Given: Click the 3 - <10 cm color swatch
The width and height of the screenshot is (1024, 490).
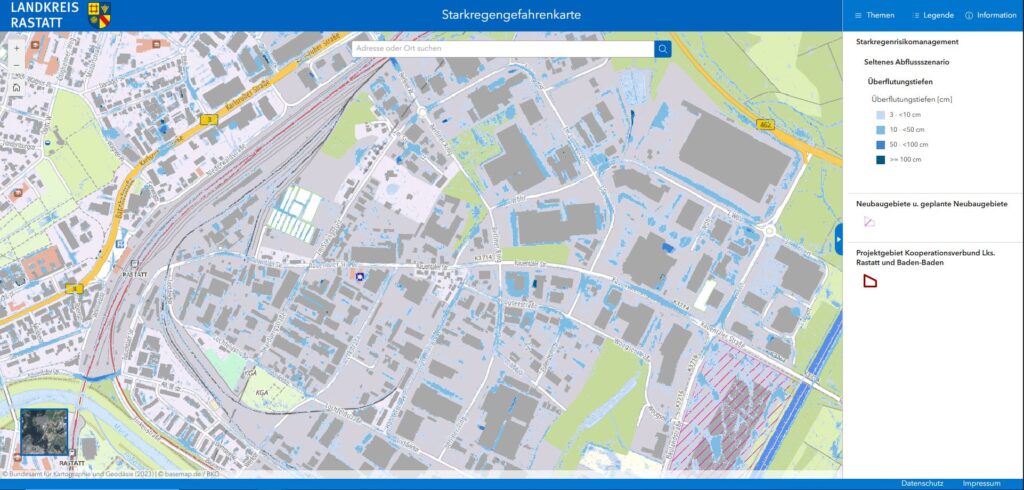Looking at the screenshot, I should (x=879, y=116).
